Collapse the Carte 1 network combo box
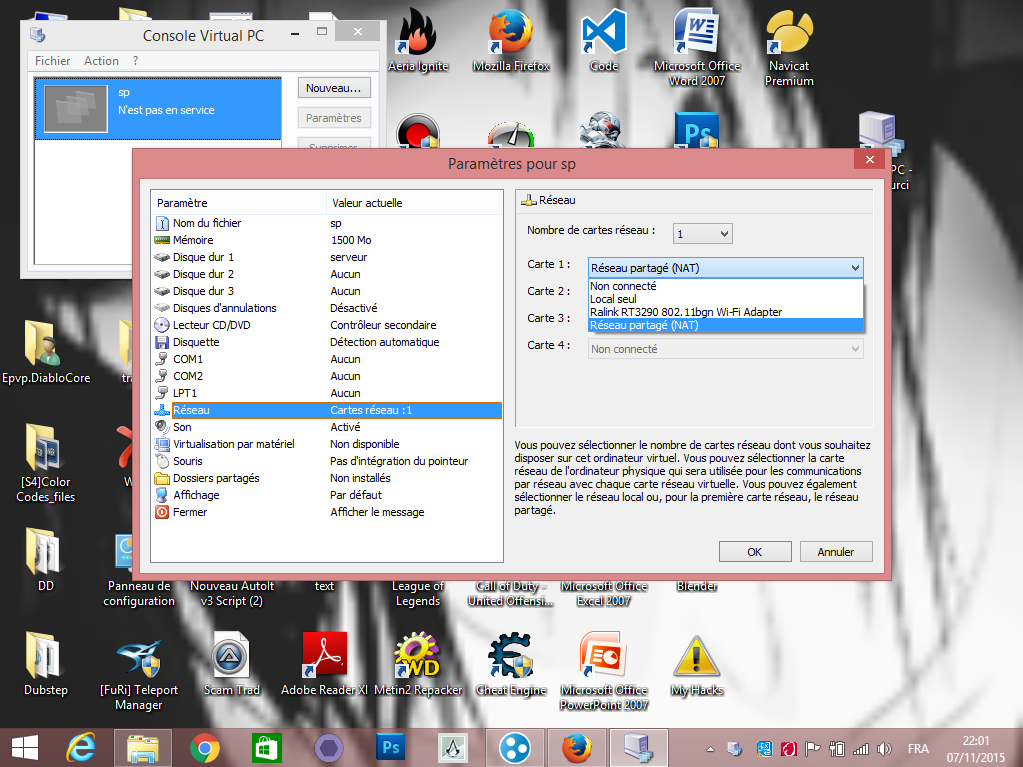Screen dimensions: 1023x767 tap(725, 268)
